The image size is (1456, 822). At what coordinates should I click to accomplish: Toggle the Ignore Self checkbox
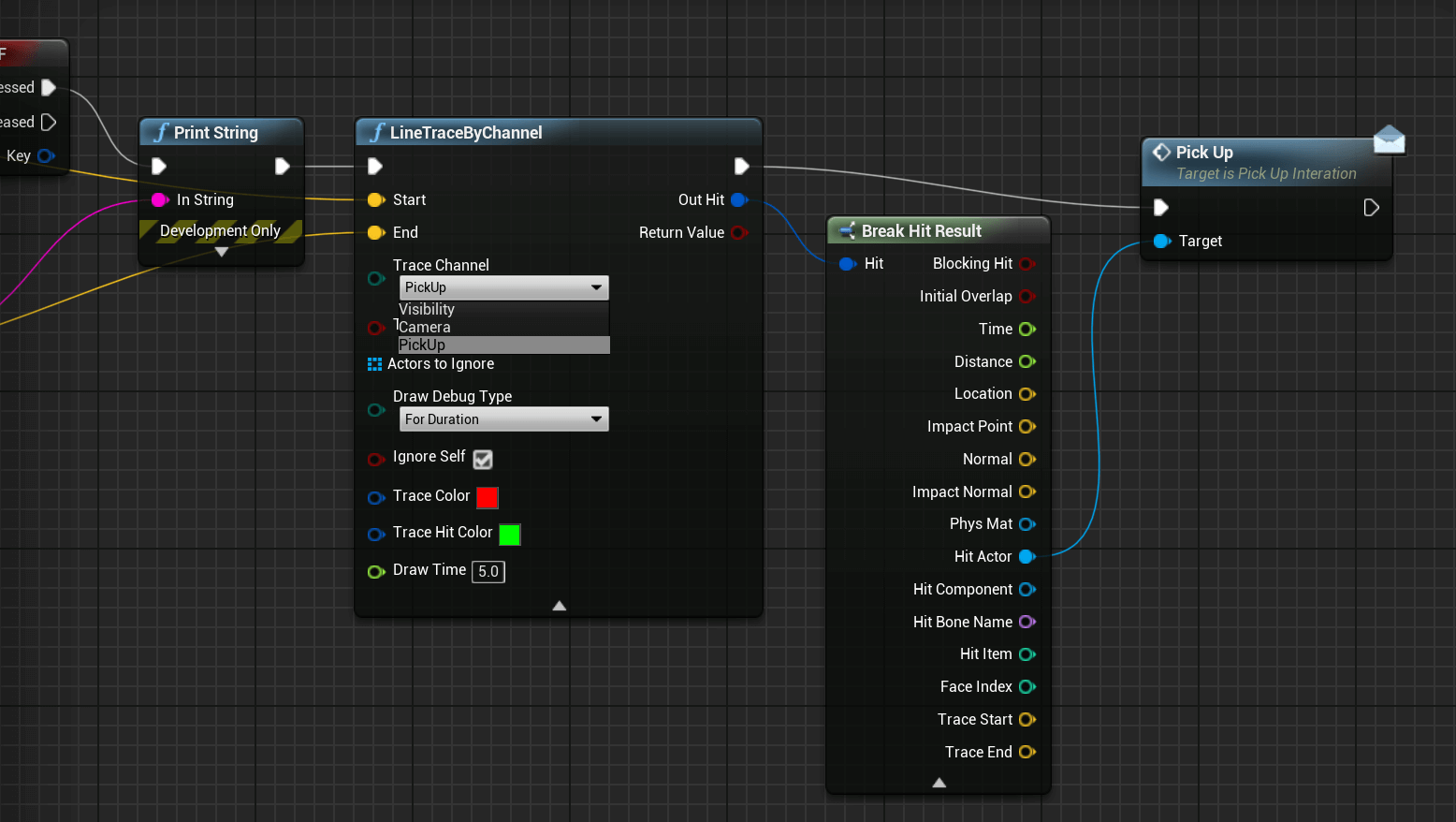pos(483,460)
